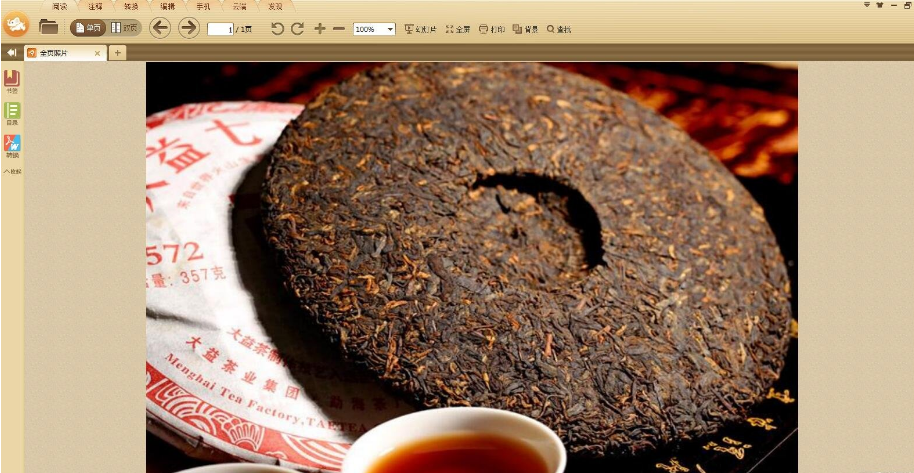Open the 发现 (Discover) ribbon tab
914x473 pixels.
tap(276, 6)
